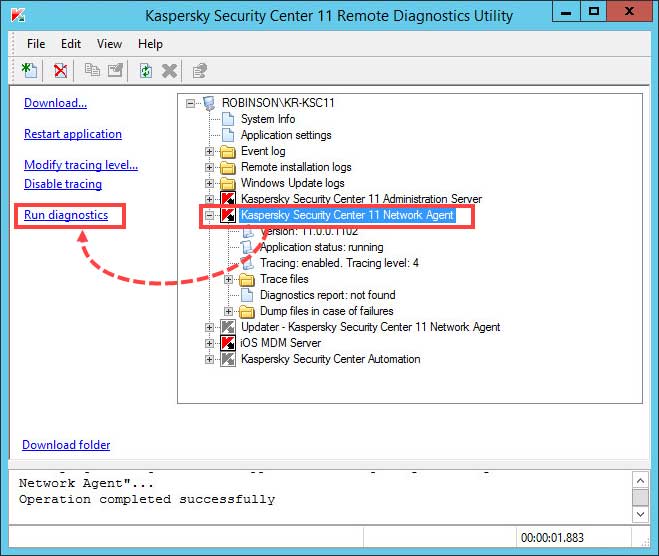This screenshot has height=556, width=659.
Task: Minimize the Remote Diagnostics Utility window
Action: [x=566, y=11]
